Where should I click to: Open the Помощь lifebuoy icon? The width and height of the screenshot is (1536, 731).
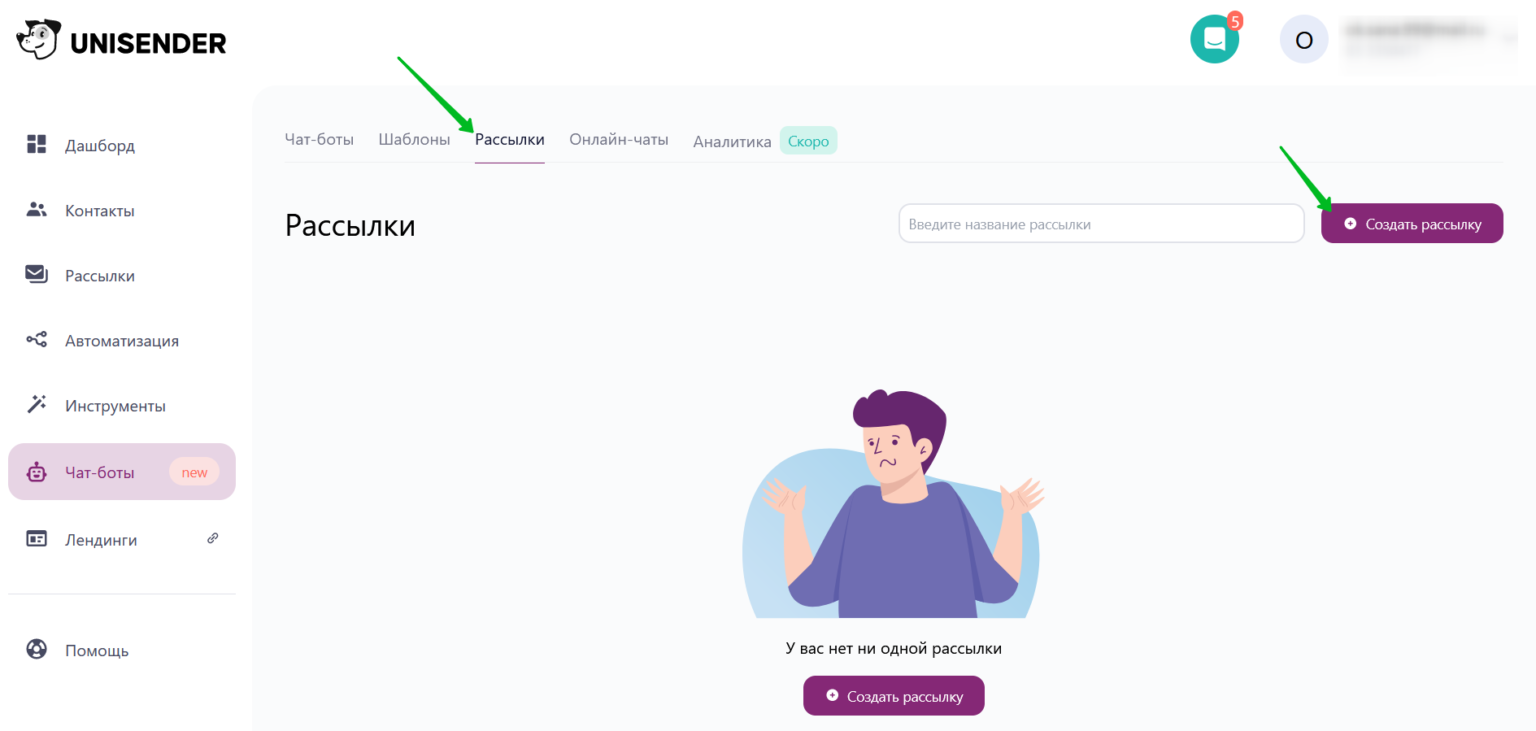click(x=37, y=650)
